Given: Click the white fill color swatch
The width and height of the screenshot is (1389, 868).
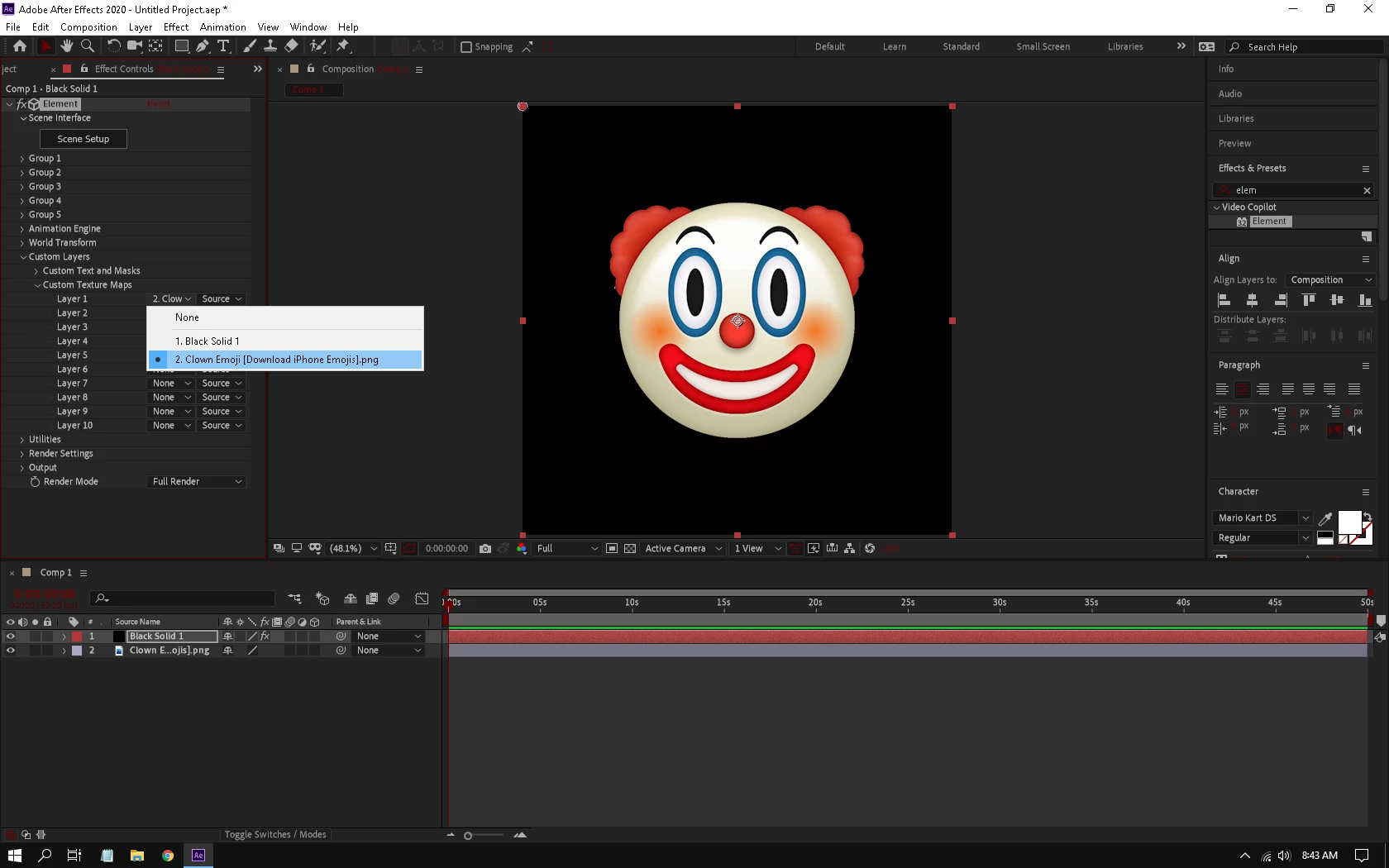Looking at the screenshot, I should coord(1349,522).
